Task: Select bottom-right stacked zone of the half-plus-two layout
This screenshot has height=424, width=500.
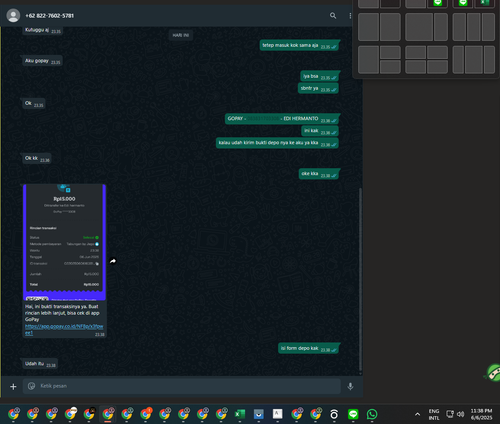Action: [390, 67]
